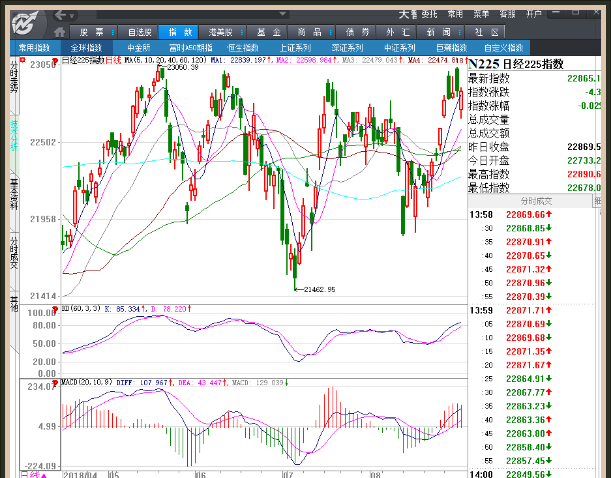Open the dots submenu beside 新闻 tab
Screen dimensions: 611x478
point(460,32)
